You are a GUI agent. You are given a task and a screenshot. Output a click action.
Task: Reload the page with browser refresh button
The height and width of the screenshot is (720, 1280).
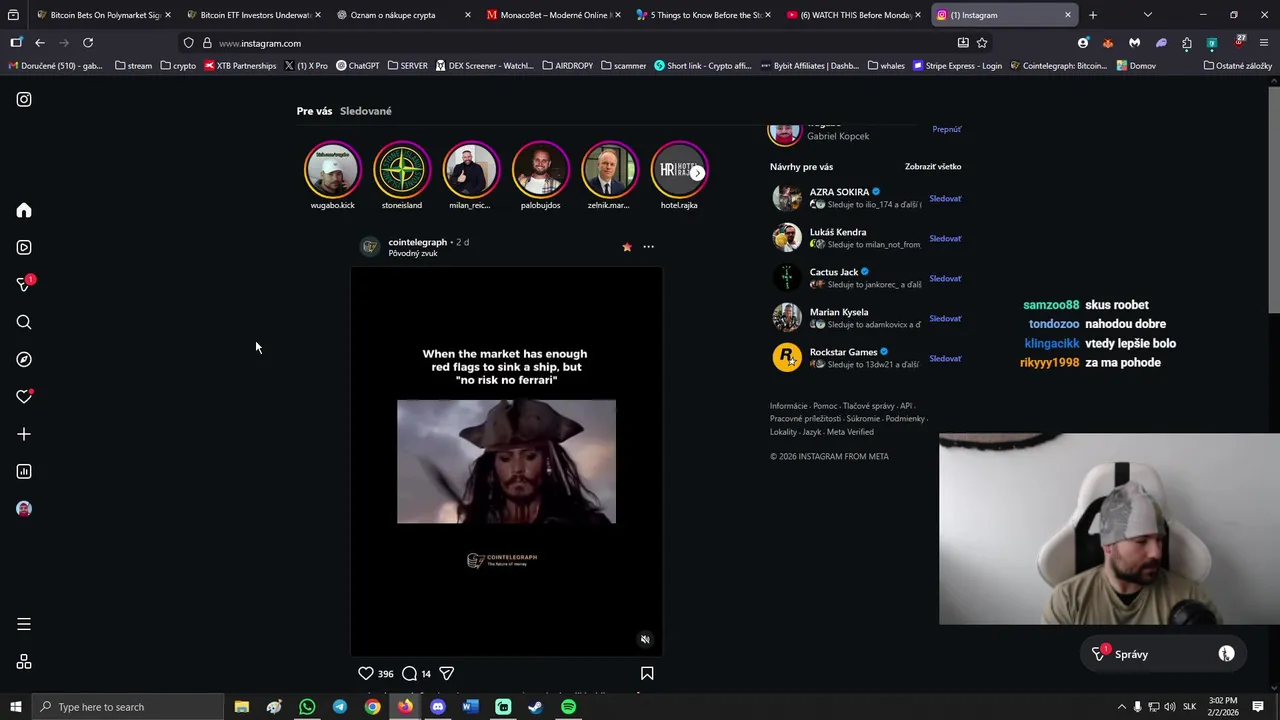tap(88, 43)
